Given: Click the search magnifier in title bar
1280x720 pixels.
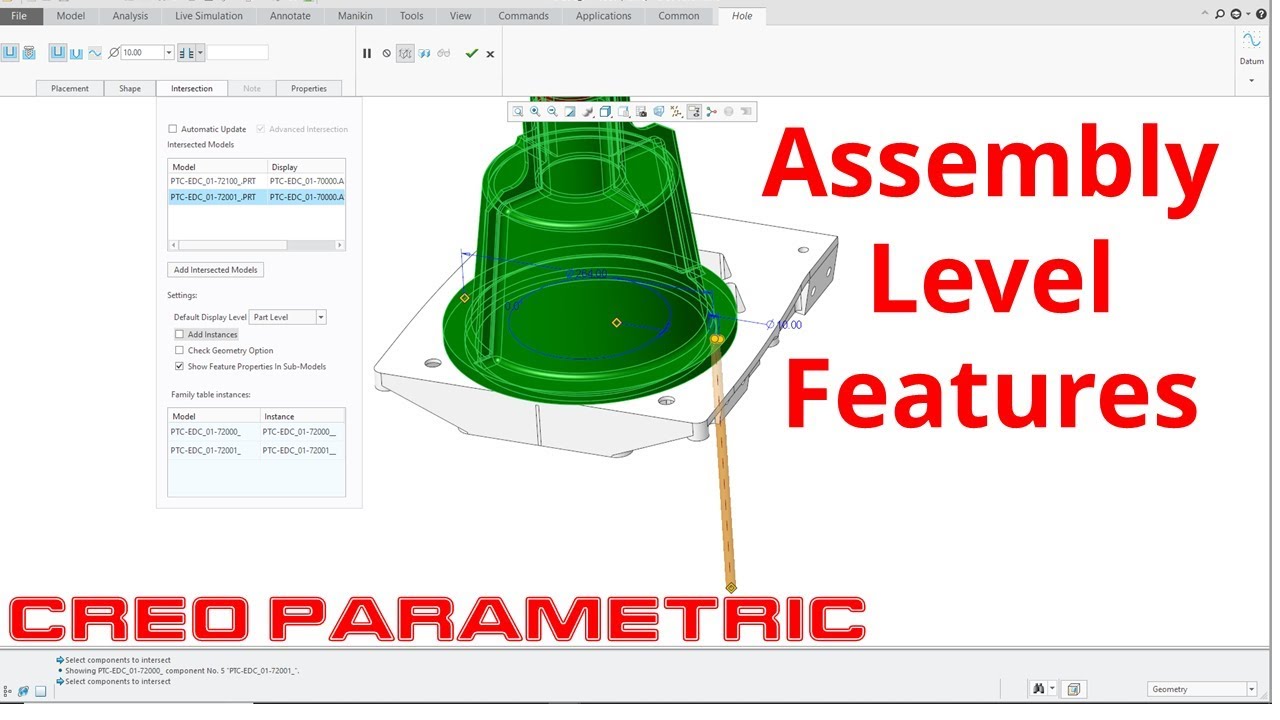Looking at the screenshot, I should pyautogui.click(x=1219, y=14).
